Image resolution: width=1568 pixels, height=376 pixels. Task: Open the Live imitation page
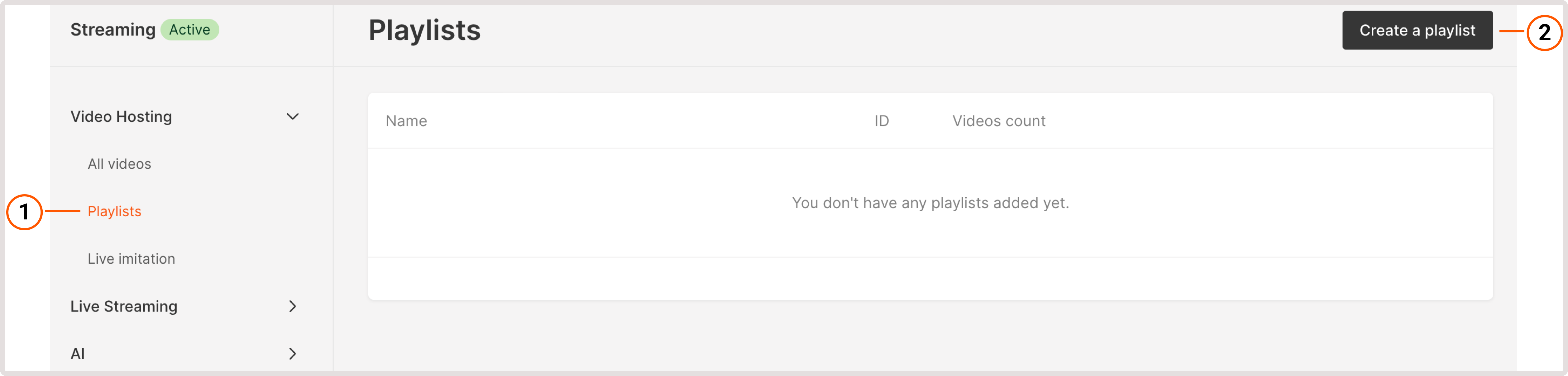pyautogui.click(x=131, y=258)
